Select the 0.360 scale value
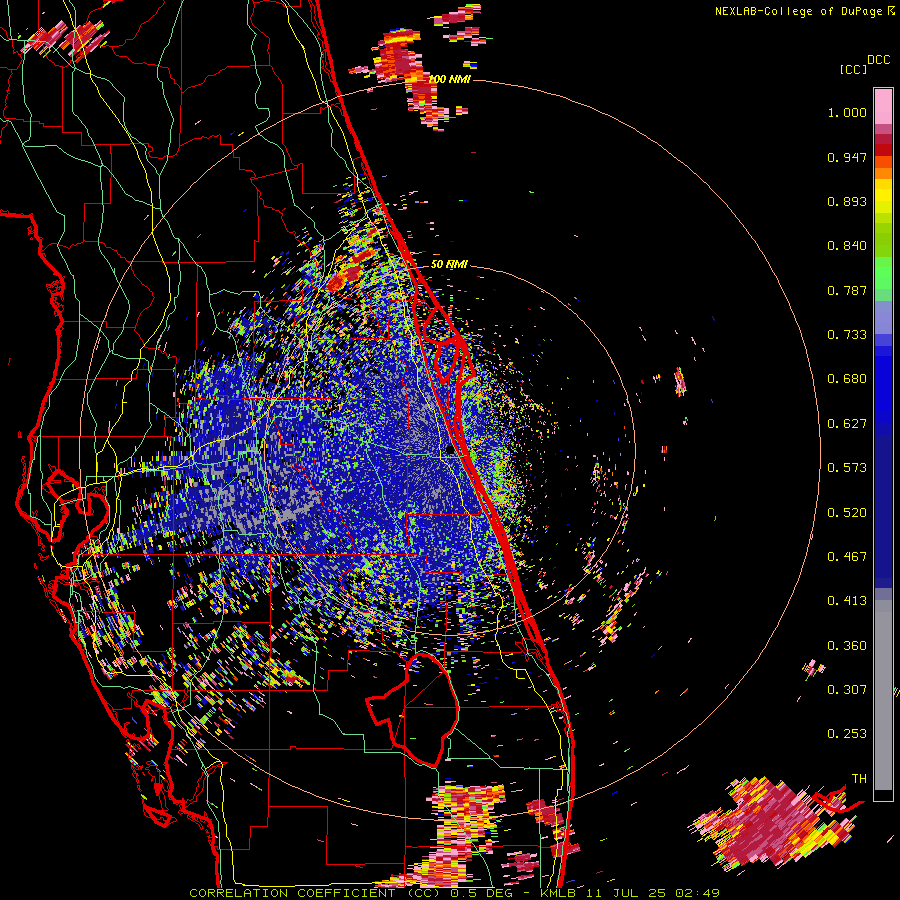Viewport: 900px width, 900px height. pyautogui.click(x=847, y=646)
